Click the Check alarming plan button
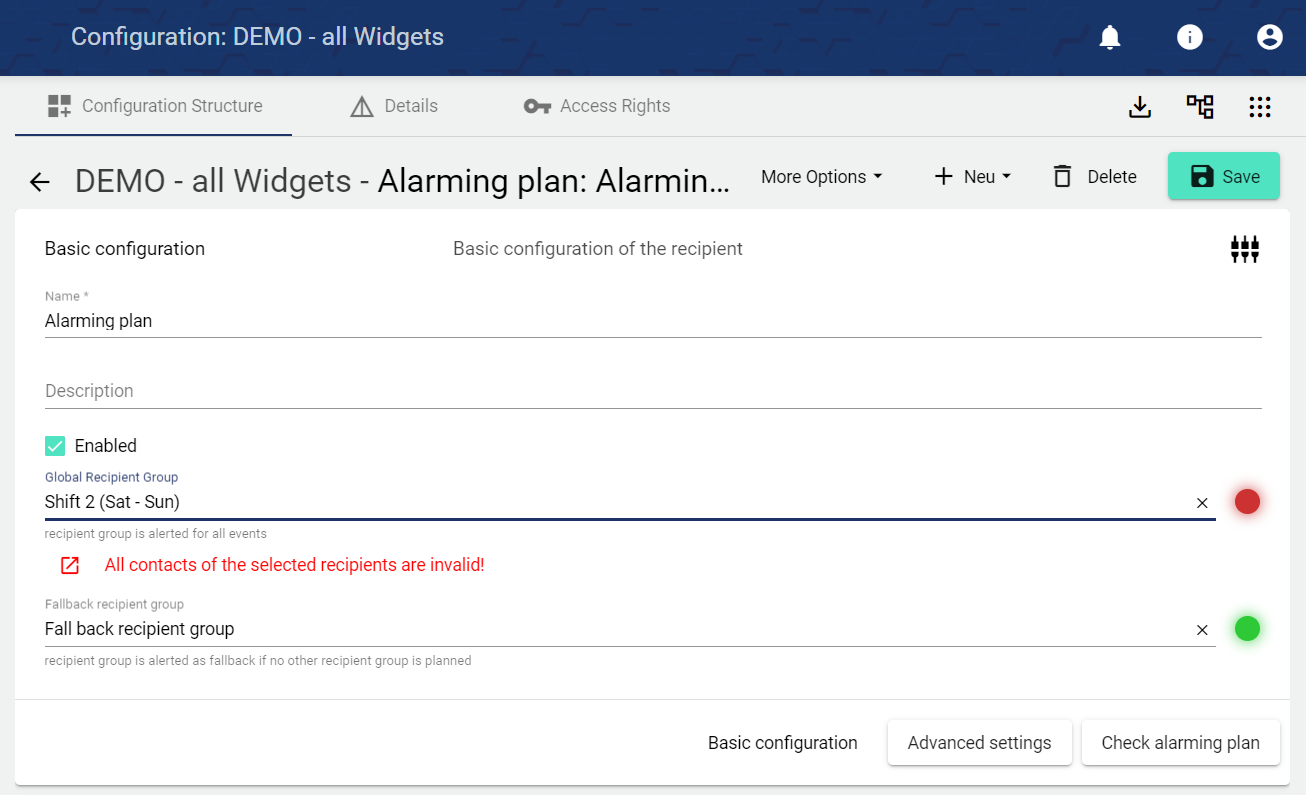Image resolution: width=1306 pixels, height=795 pixels. click(x=1180, y=743)
